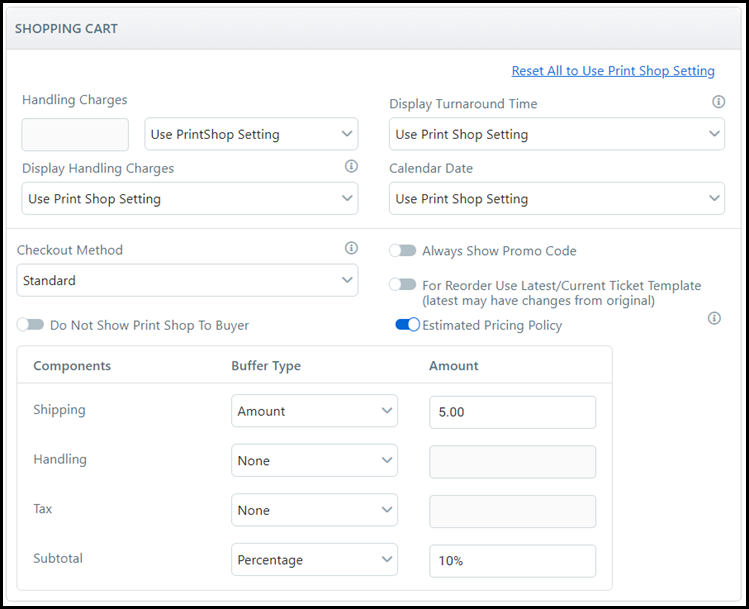The image size is (749, 609).
Task: Click the Subtotal amount field showing 10%
Action: pyautogui.click(x=512, y=560)
